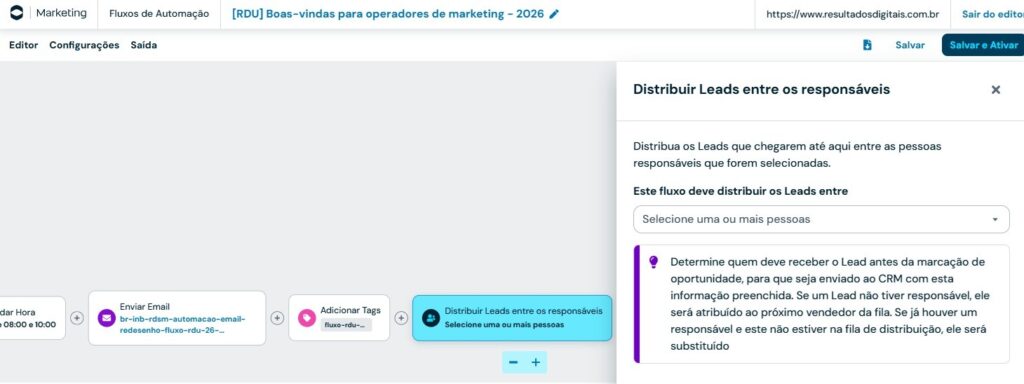Click the flow title Boas-vindas para operadores
This screenshot has height=384, width=1024.
[x=388, y=14]
